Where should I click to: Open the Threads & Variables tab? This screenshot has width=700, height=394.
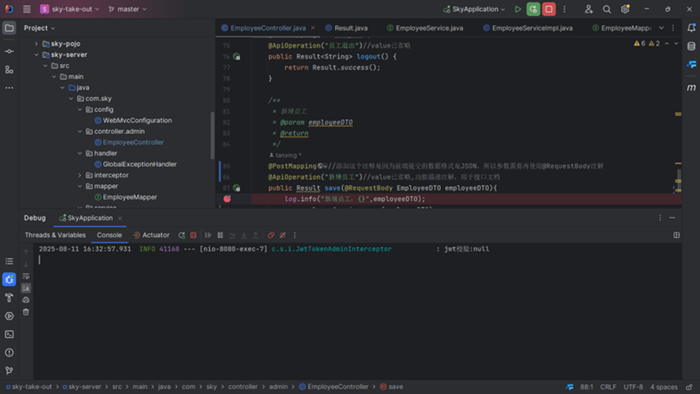(x=55, y=235)
